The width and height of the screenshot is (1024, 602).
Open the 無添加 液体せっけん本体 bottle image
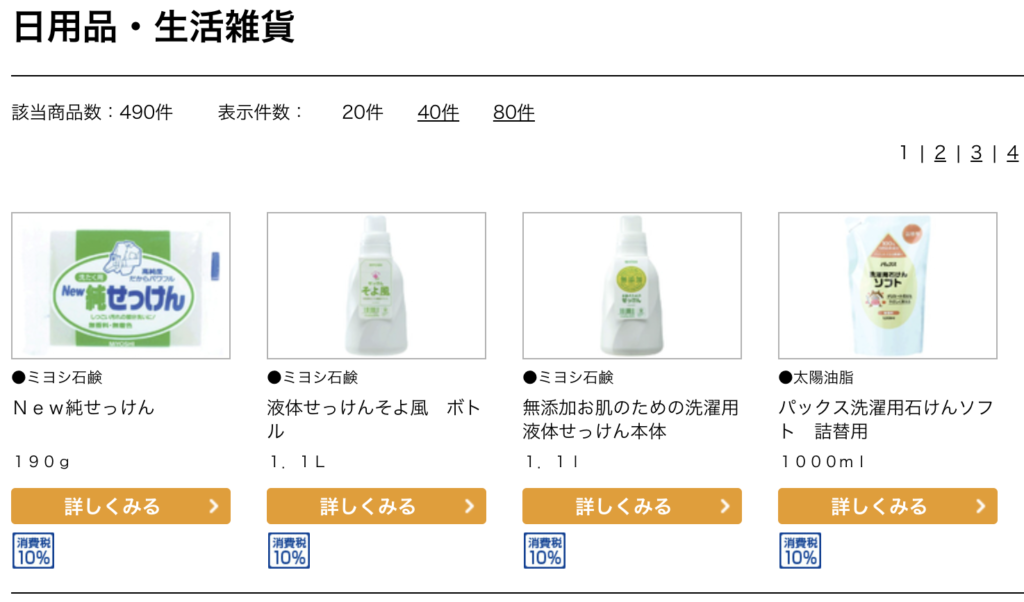[x=632, y=285]
